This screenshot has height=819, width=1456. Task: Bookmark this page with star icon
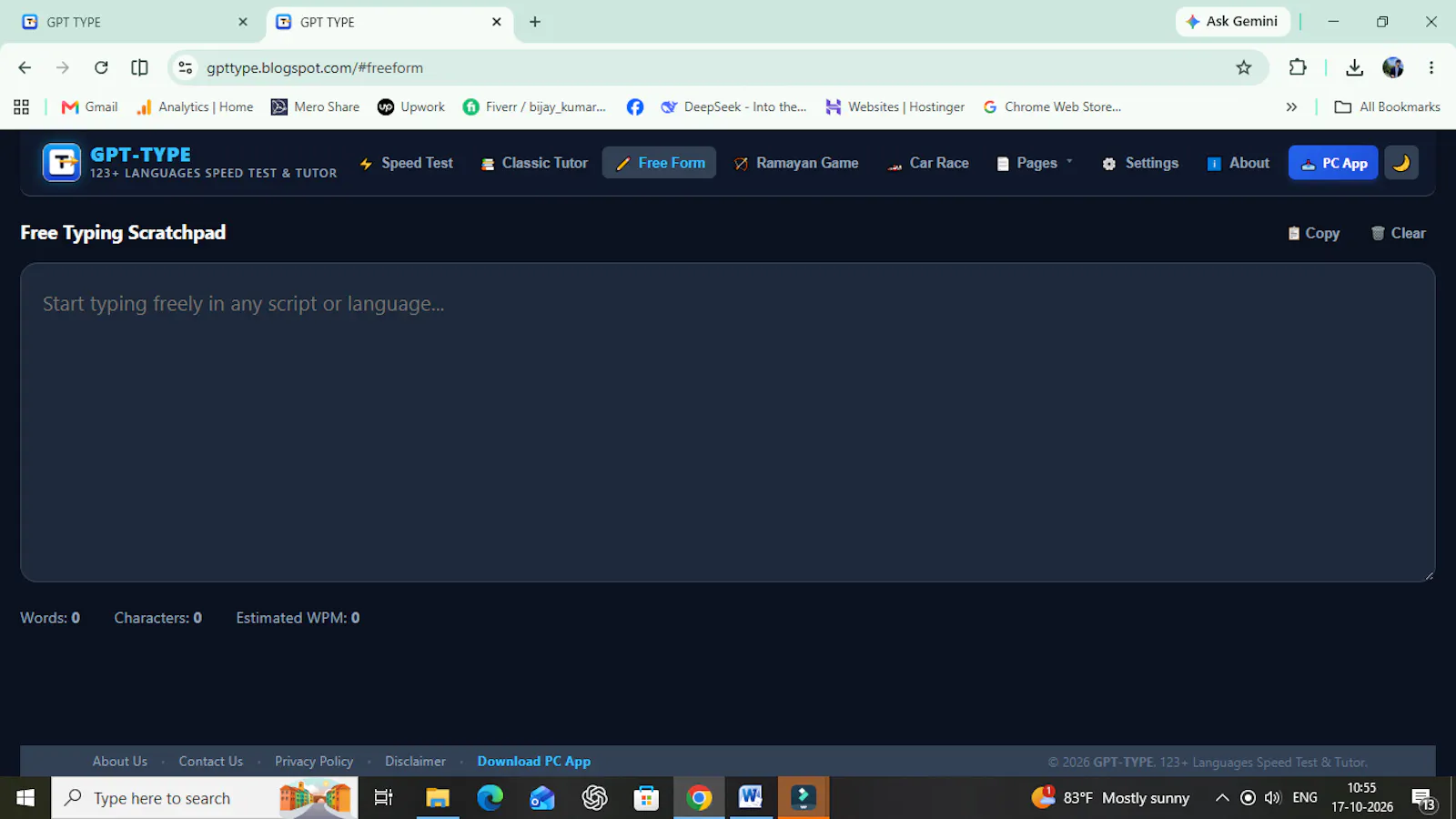pos(1244,67)
